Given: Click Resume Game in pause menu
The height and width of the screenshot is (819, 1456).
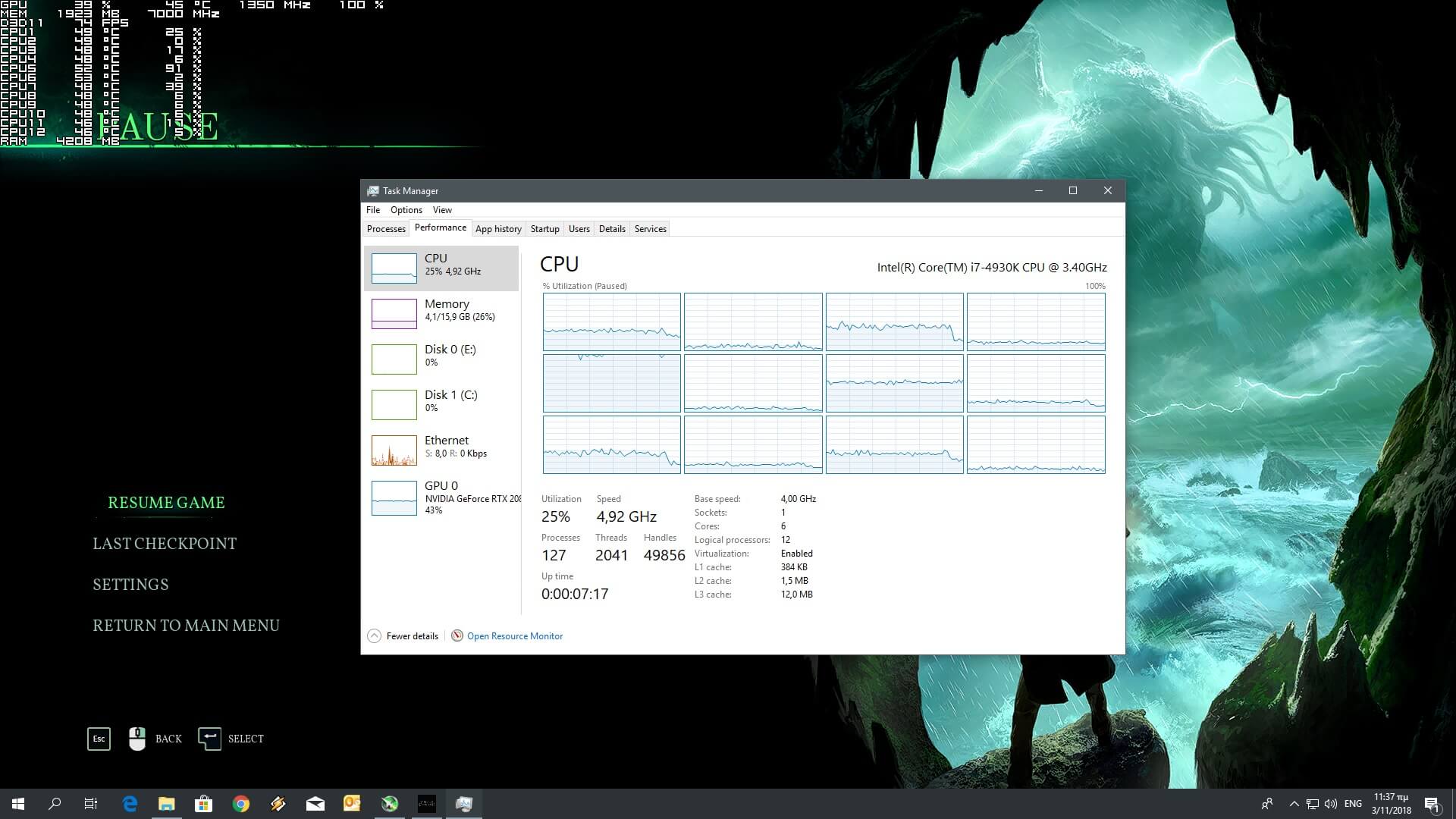Looking at the screenshot, I should (x=166, y=503).
